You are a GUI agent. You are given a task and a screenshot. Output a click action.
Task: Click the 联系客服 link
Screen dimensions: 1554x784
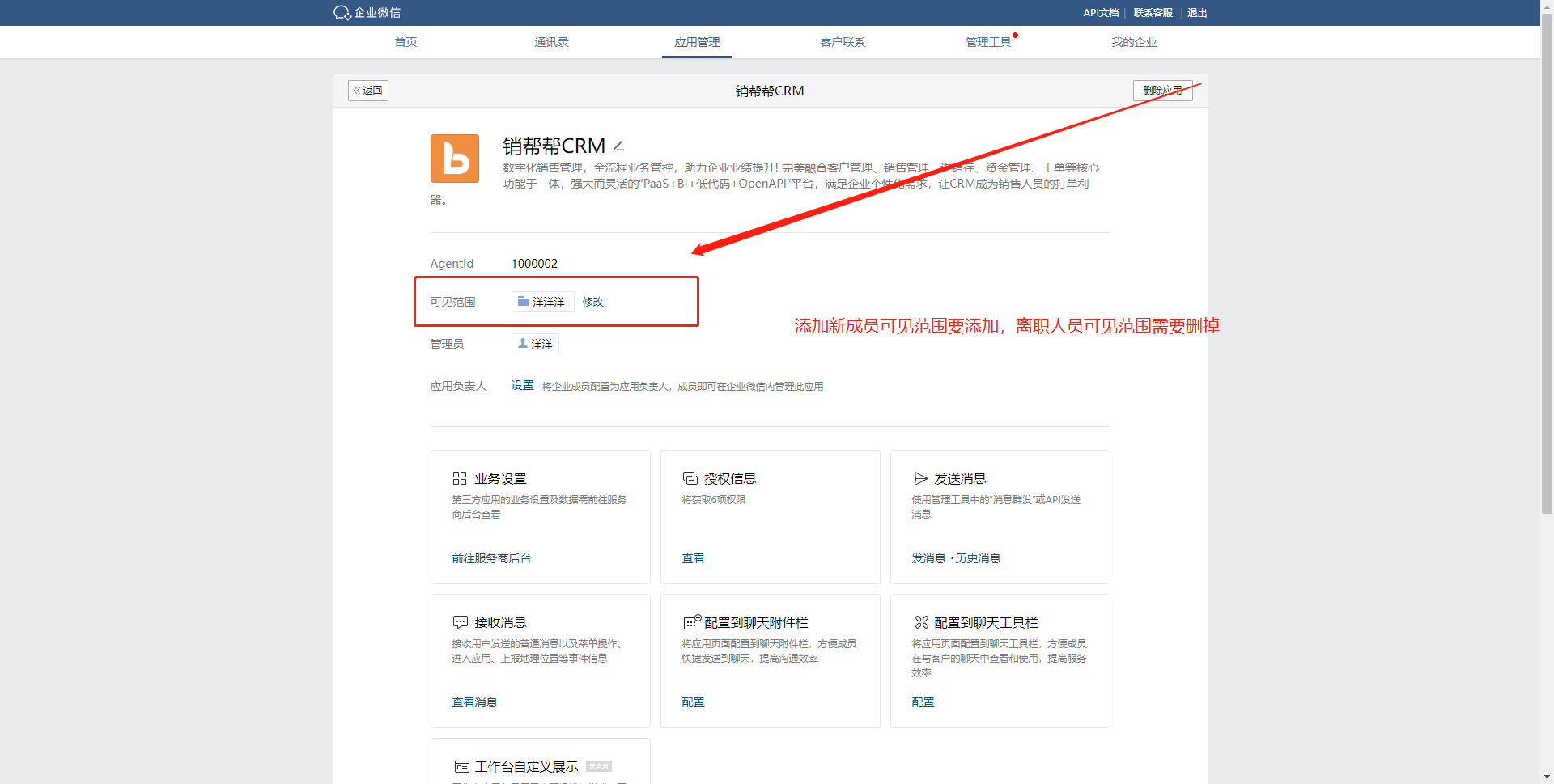pos(1153,13)
